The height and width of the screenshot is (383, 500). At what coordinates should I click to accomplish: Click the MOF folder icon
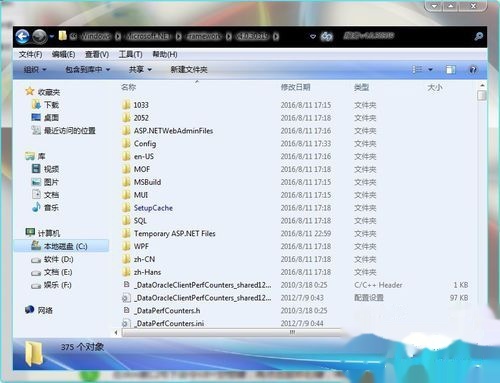(126, 169)
